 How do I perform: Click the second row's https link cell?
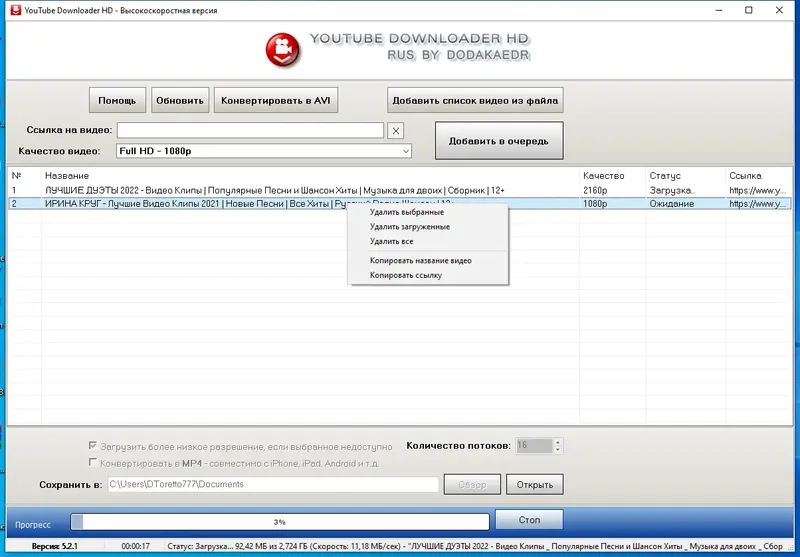758,204
